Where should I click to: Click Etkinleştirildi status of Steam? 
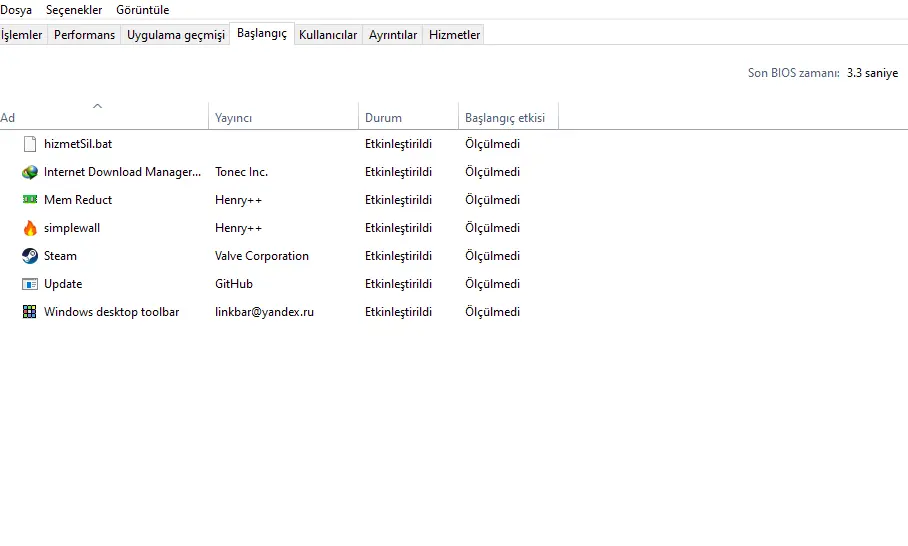tap(398, 256)
